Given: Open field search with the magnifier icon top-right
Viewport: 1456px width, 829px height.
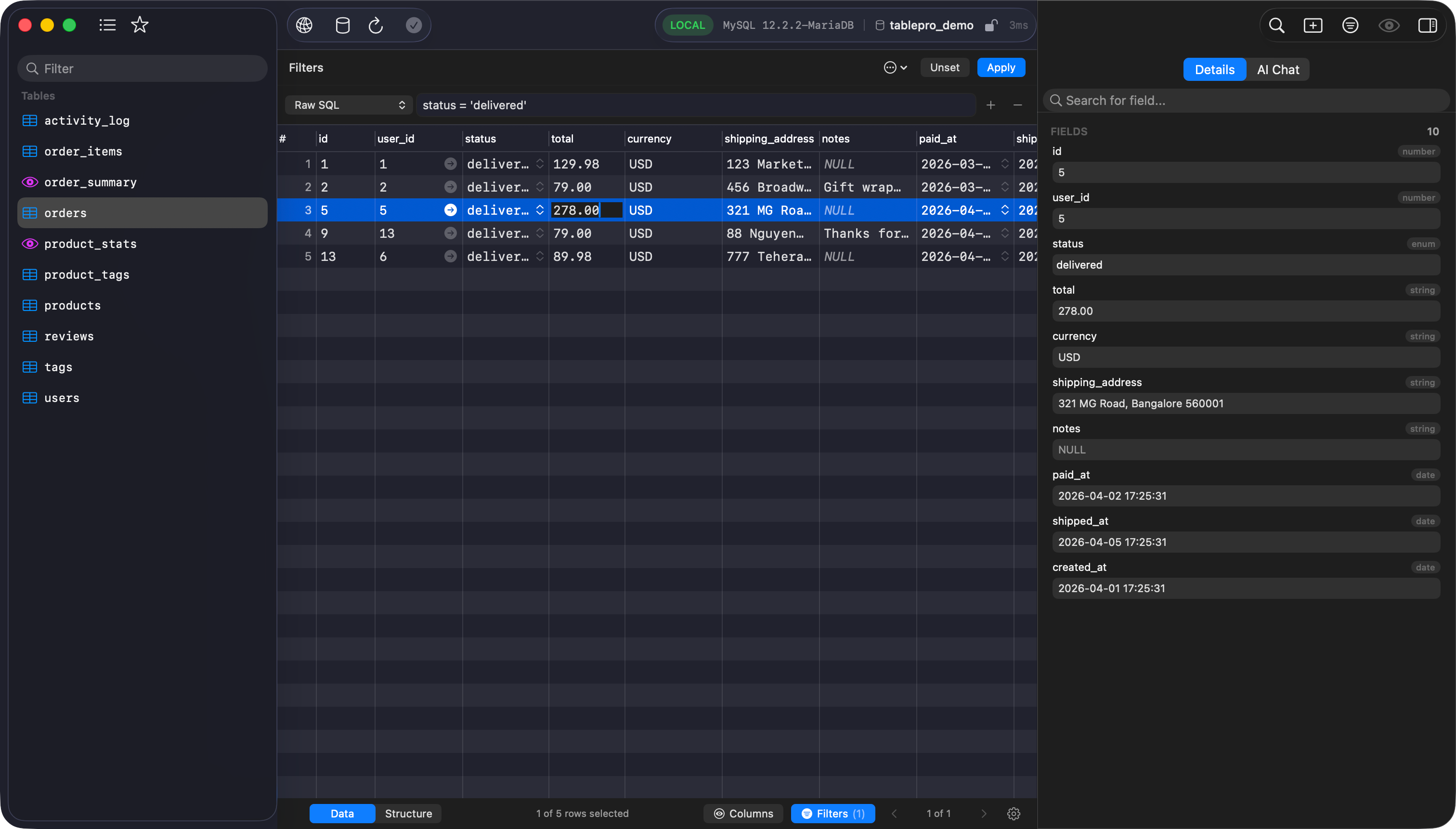Looking at the screenshot, I should pyautogui.click(x=1276, y=25).
